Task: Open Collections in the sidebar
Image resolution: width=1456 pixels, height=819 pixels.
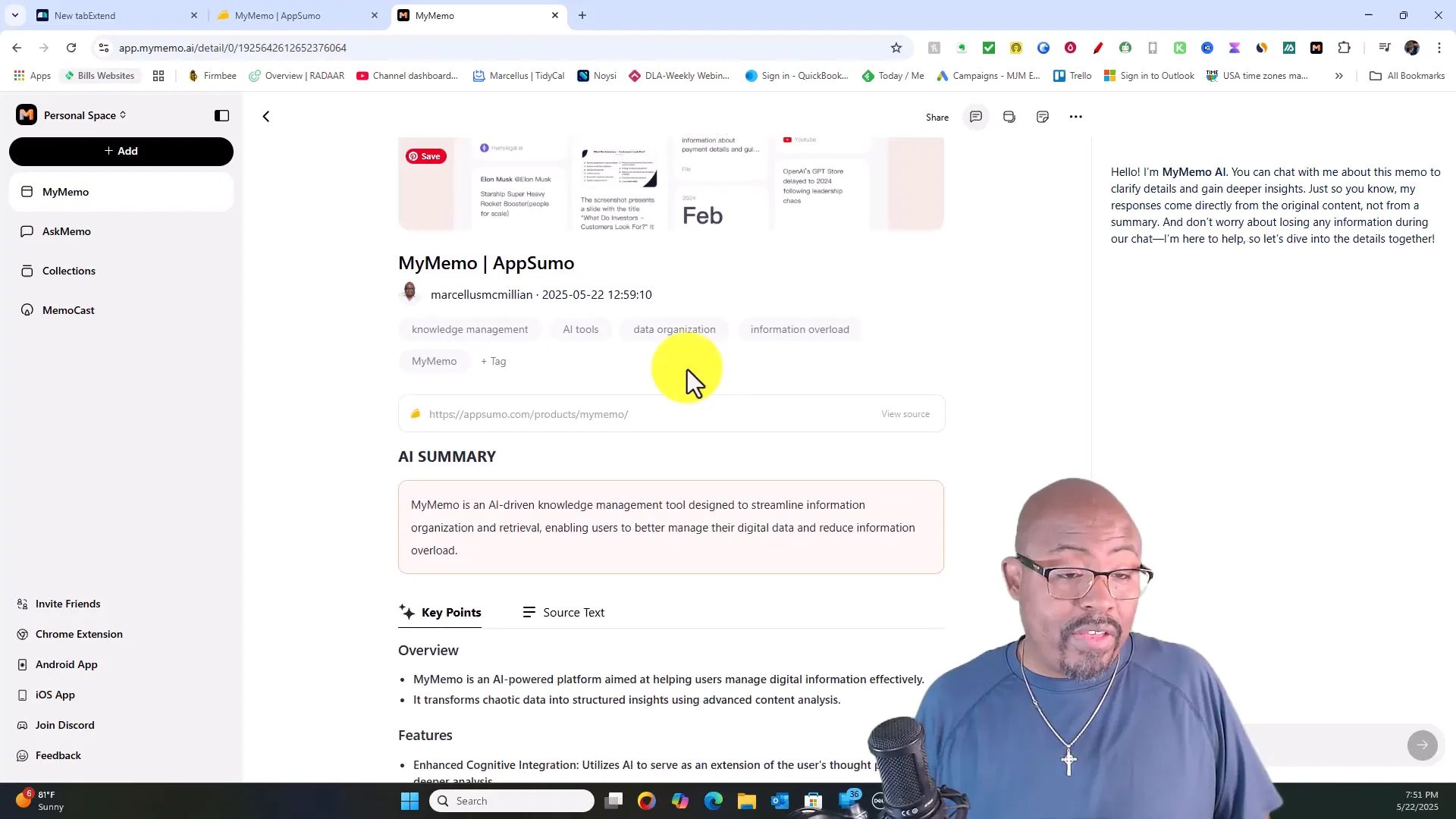Action: 121,271
